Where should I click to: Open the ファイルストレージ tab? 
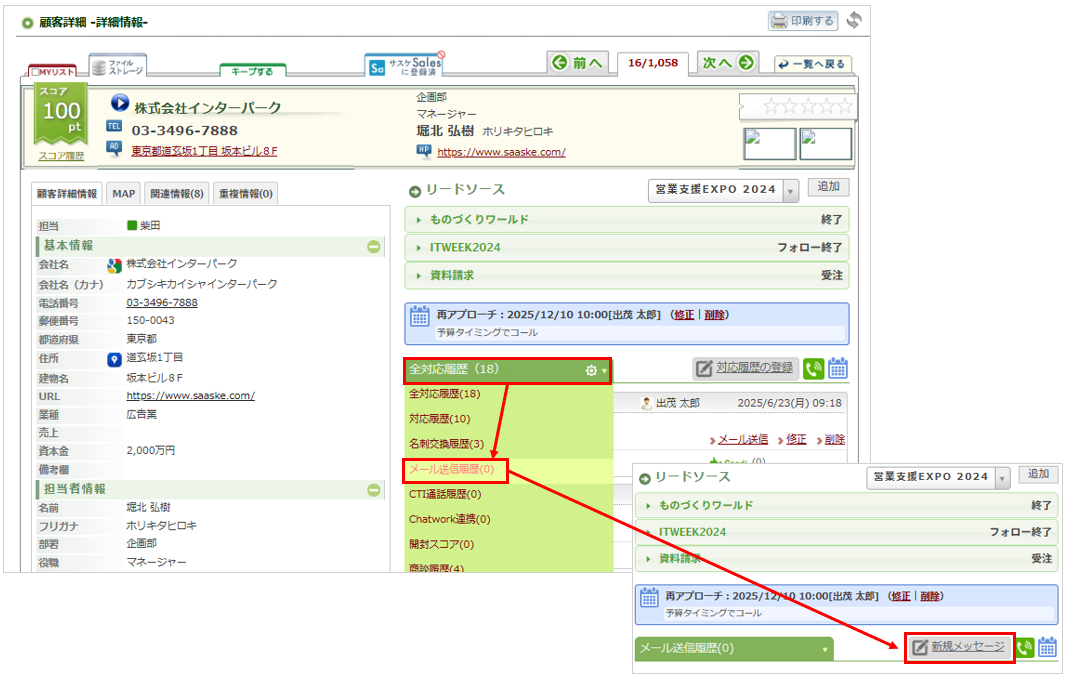point(118,67)
